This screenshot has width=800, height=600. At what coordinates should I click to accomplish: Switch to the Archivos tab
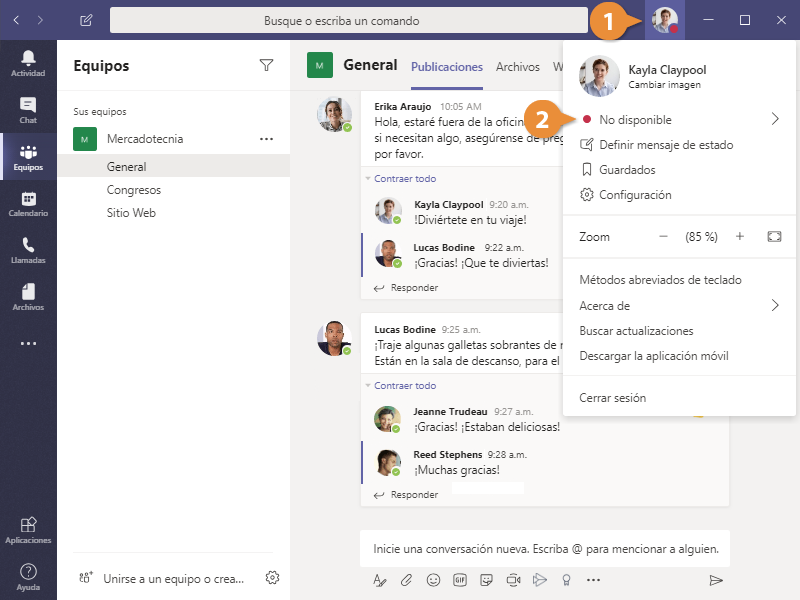517,67
